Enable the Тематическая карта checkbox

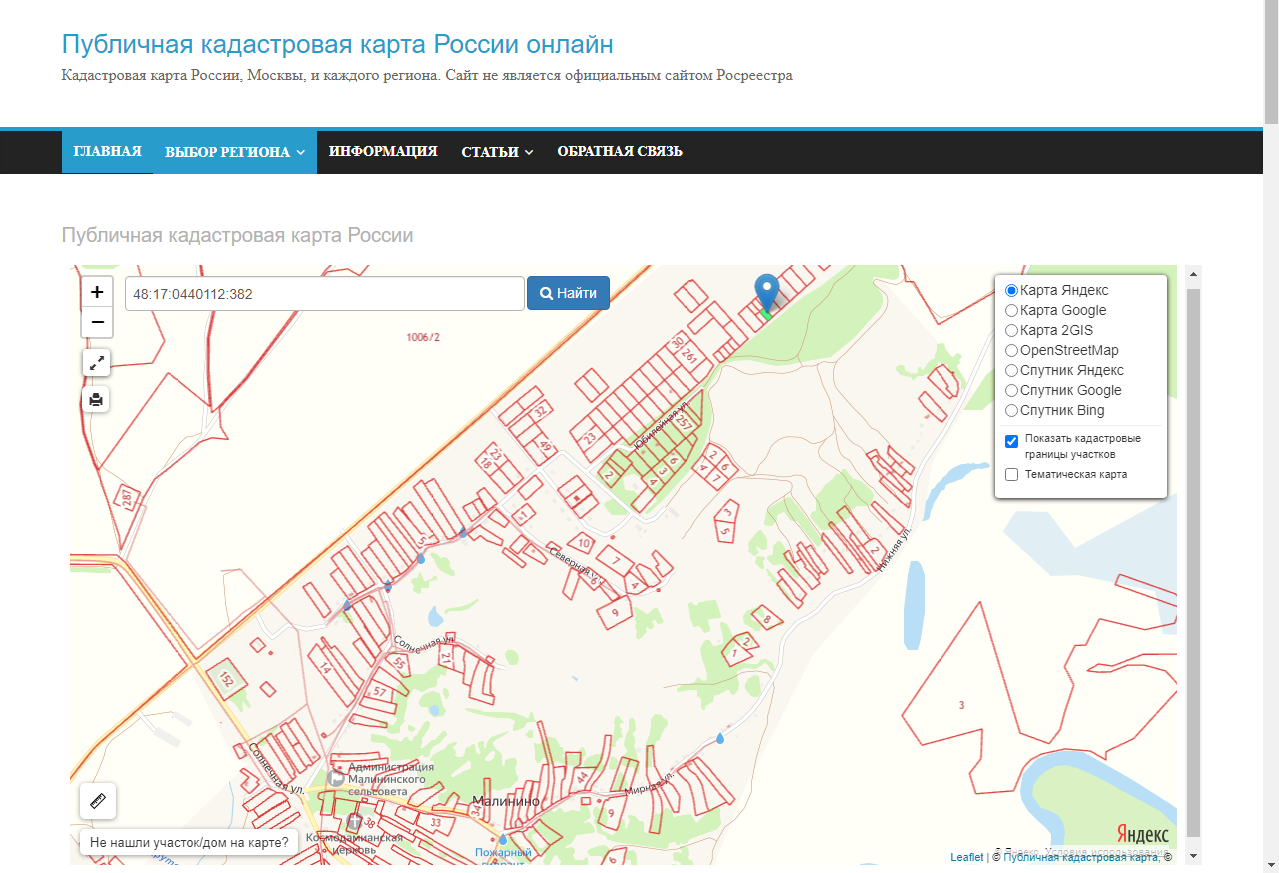pos(1011,475)
